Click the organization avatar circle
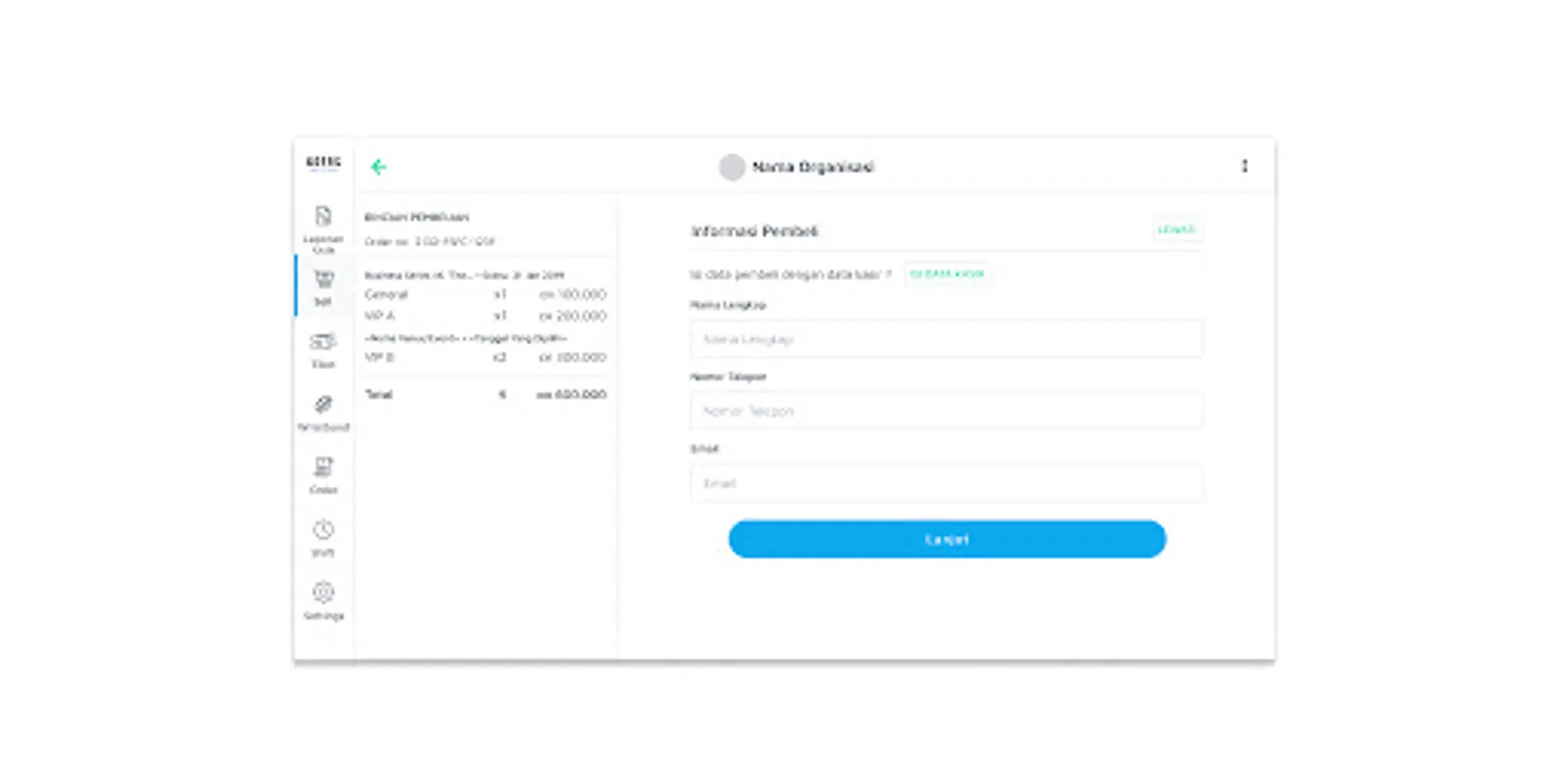1568x766 pixels. (732, 167)
